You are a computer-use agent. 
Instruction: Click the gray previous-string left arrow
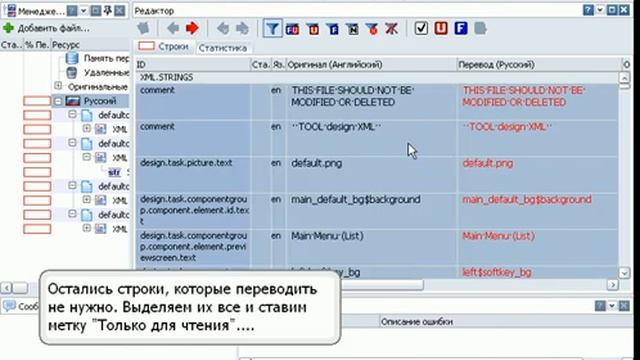click(173, 28)
